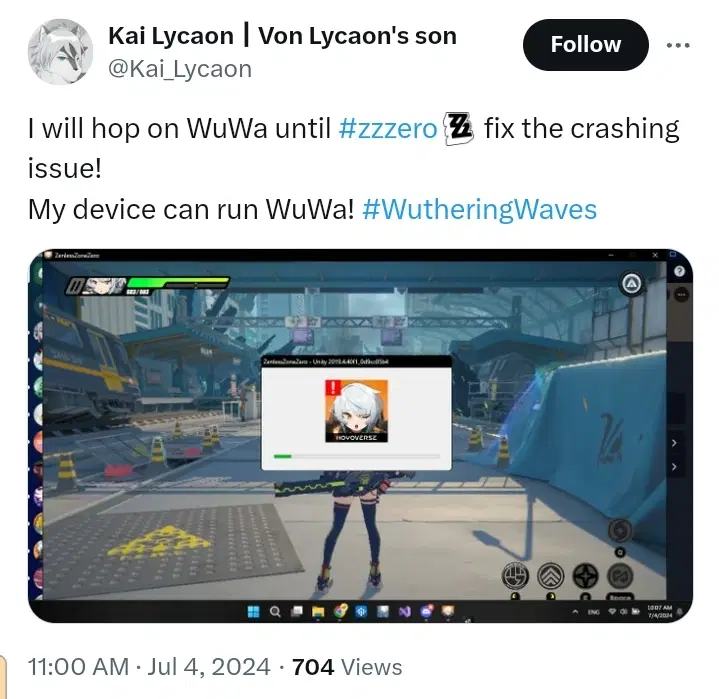Open taskbar search magnifier
Image resolution: width=719 pixels, height=699 pixels.
click(x=275, y=611)
